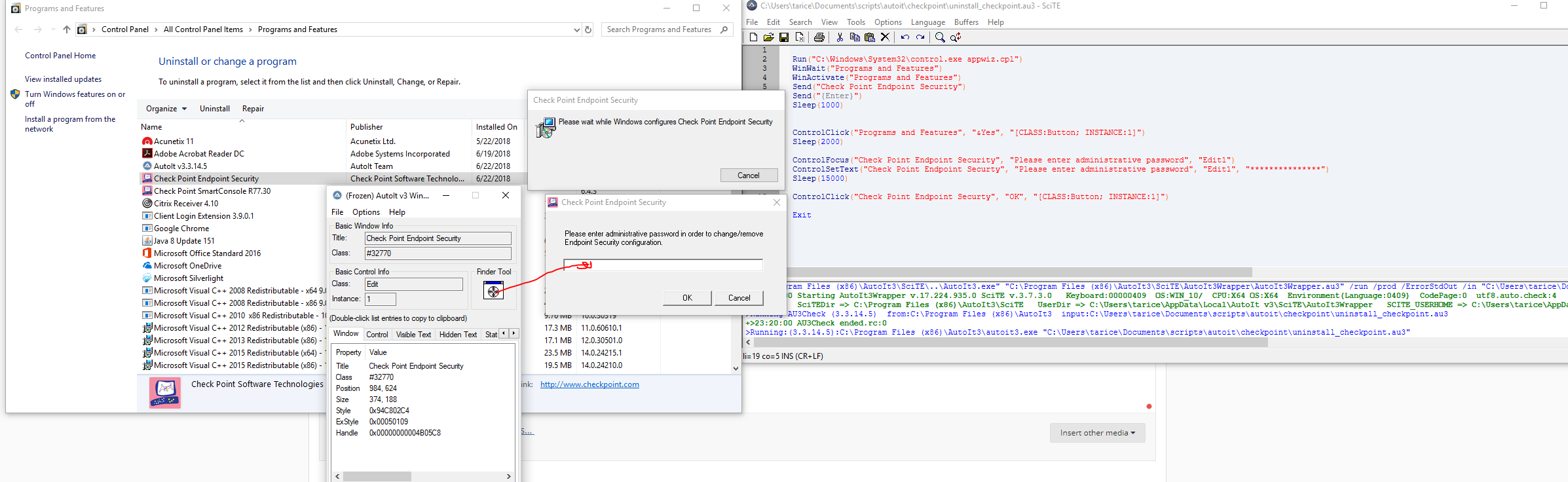Click the Finder Tool crosshair icon in AutoIt Window Info
The height and width of the screenshot is (482, 1568).
[x=493, y=290]
